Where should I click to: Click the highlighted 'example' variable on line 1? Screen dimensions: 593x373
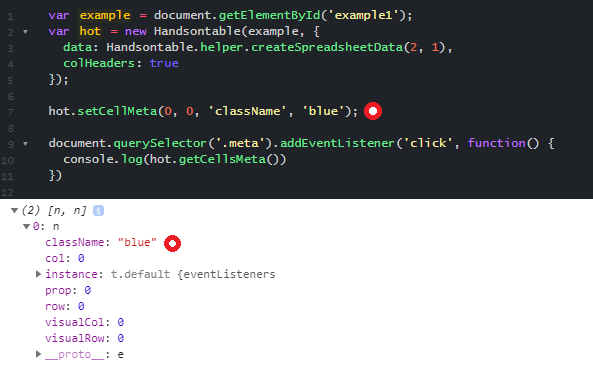105,15
